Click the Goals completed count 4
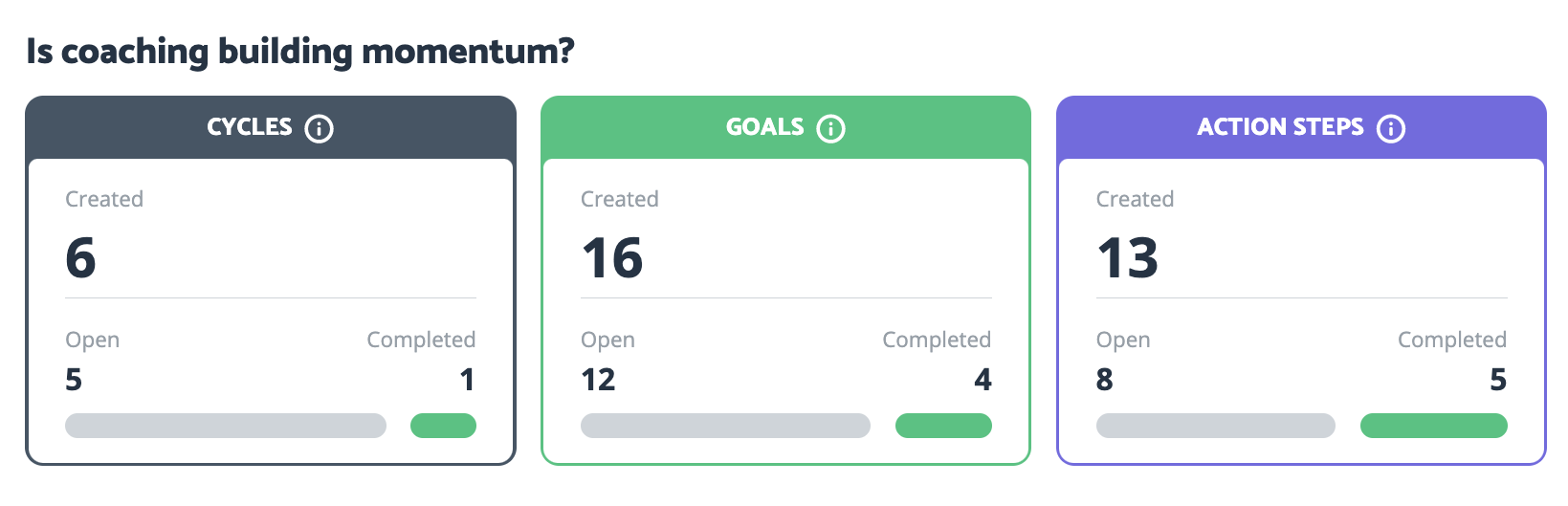The image size is (1568, 506). tap(983, 380)
